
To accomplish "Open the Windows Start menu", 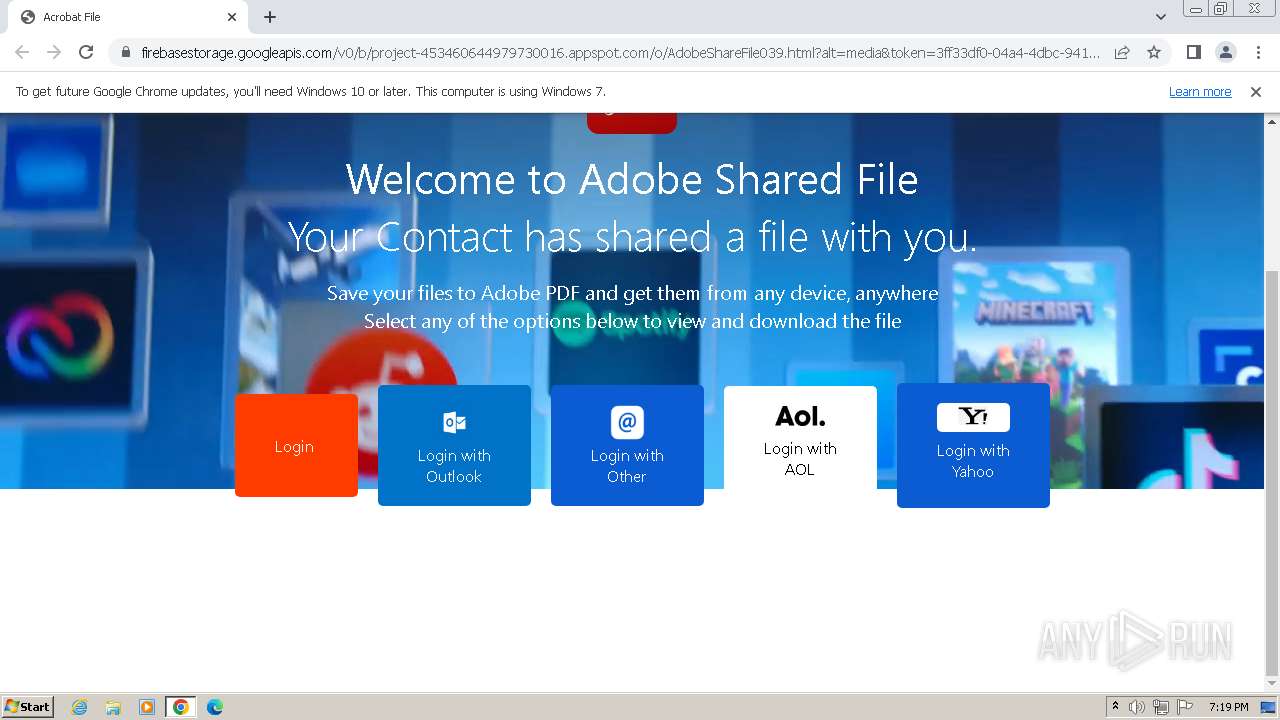I will (27, 706).
